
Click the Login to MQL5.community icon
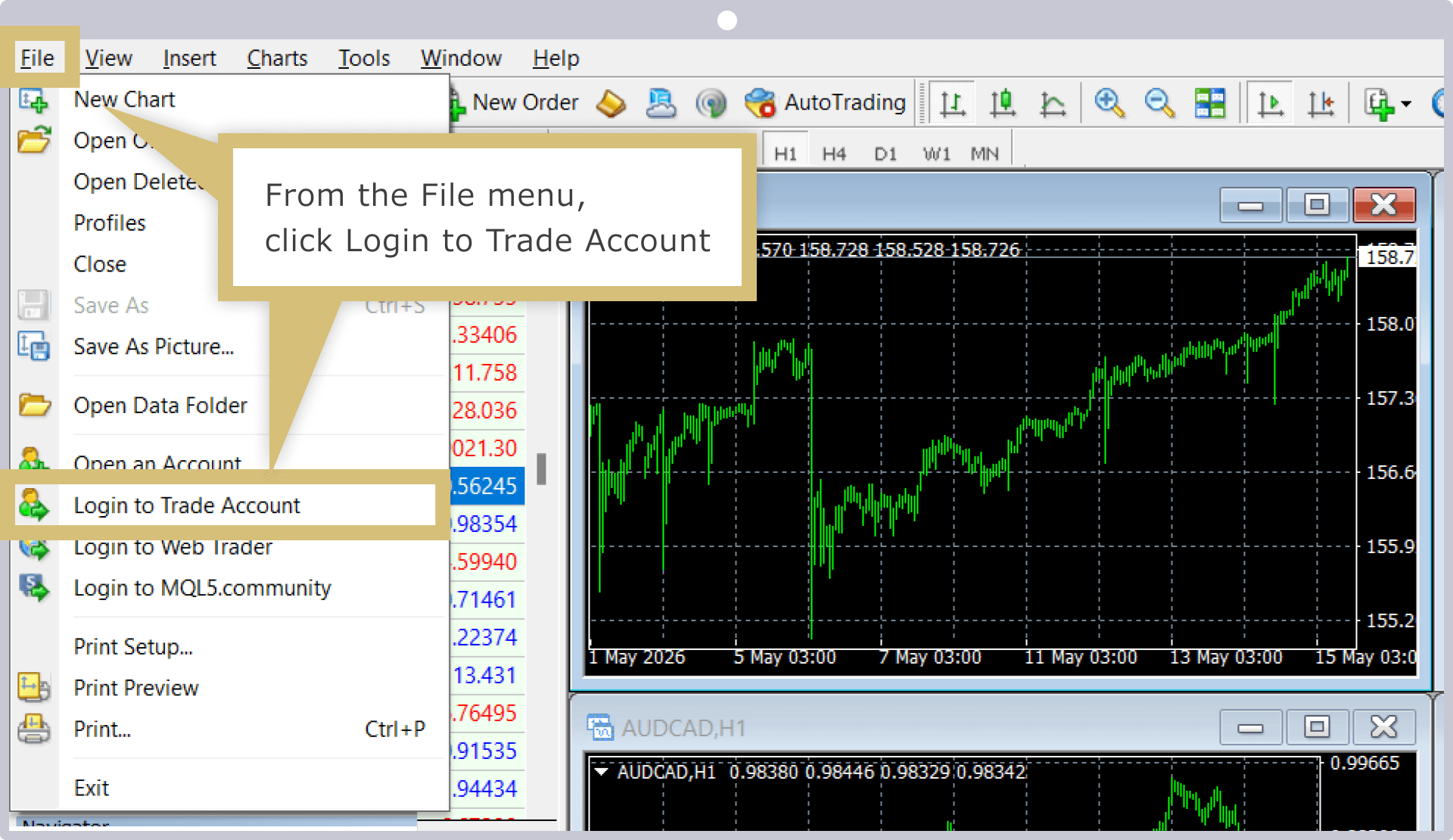pyautogui.click(x=33, y=588)
